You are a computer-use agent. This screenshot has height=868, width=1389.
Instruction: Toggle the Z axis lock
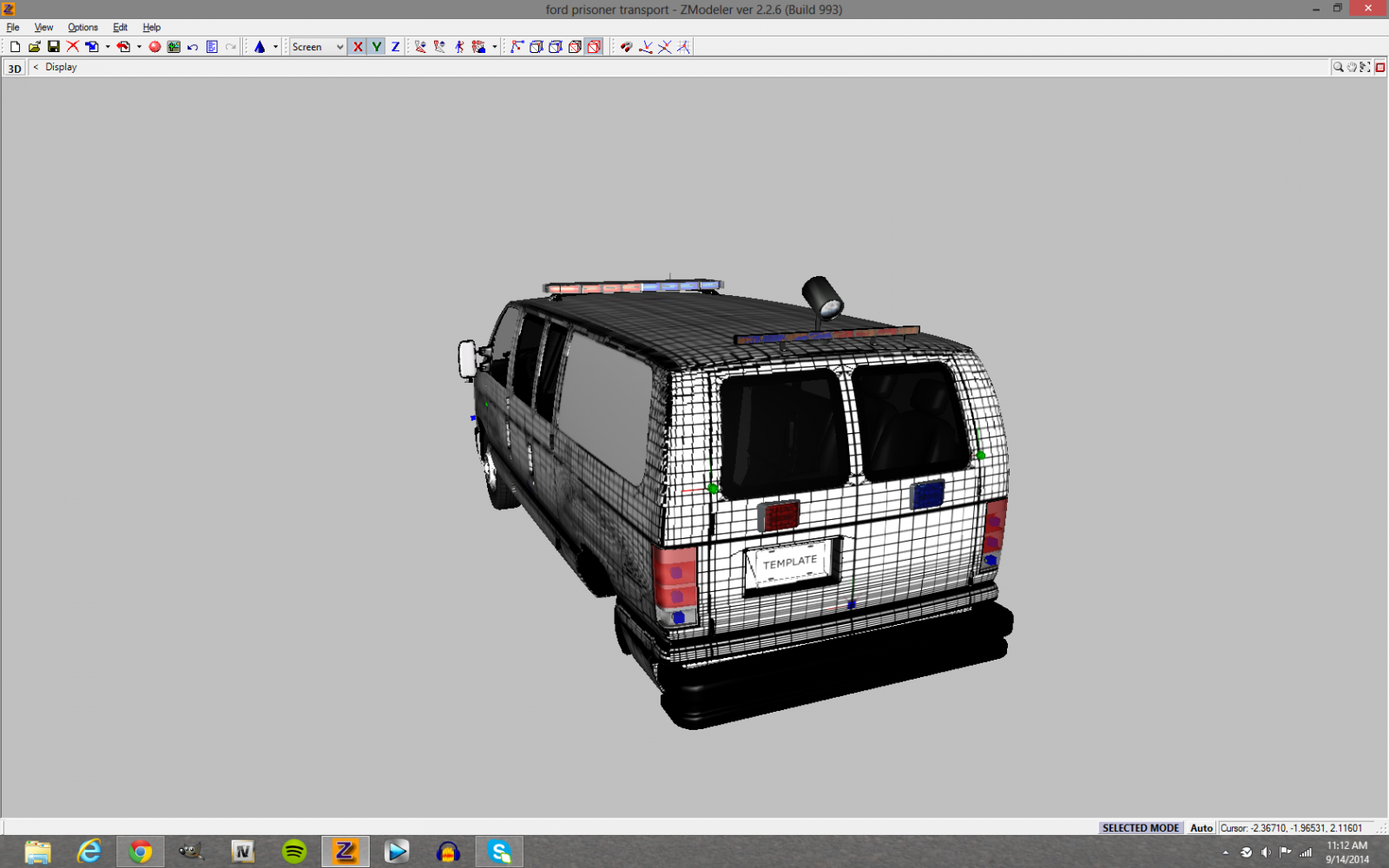(x=396, y=47)
